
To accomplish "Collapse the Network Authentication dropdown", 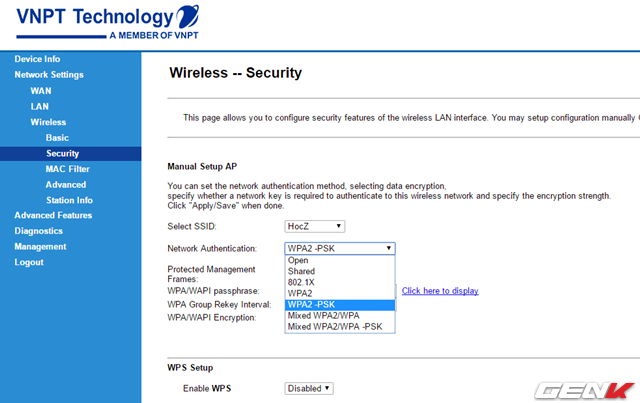I will click(x=340, y=248).
